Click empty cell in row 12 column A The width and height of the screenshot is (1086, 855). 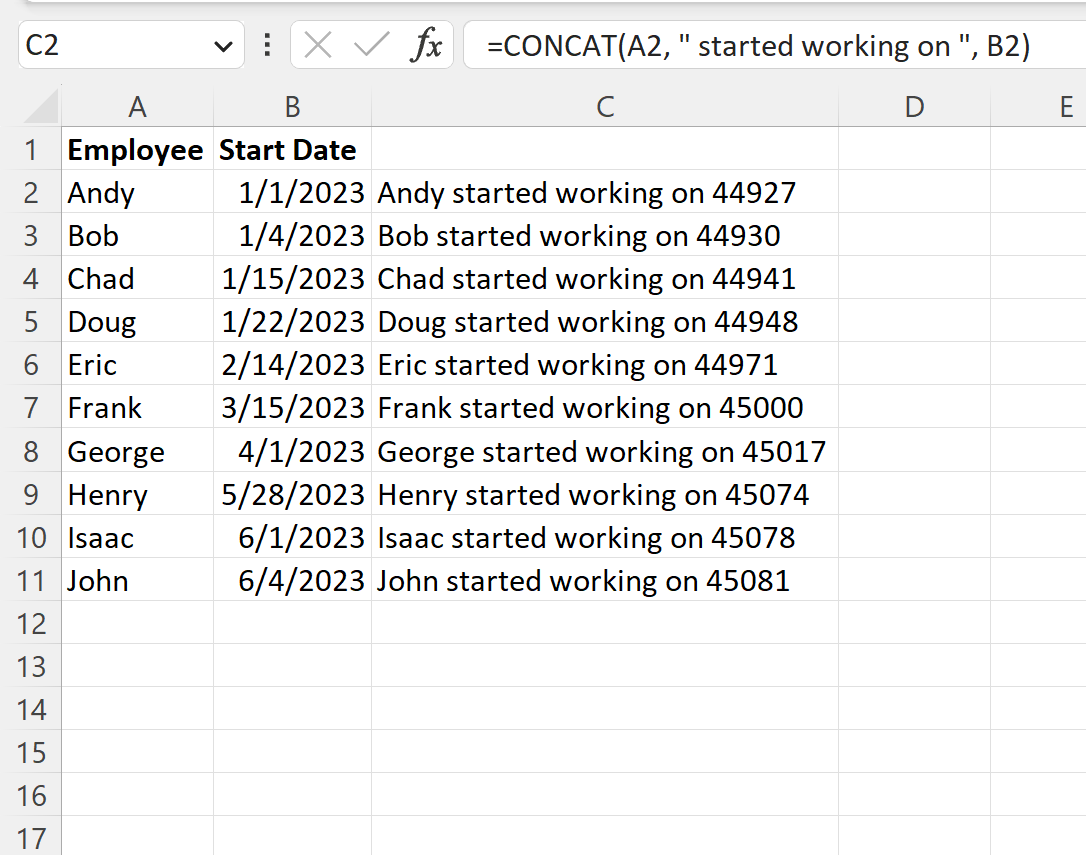(137, 623)
